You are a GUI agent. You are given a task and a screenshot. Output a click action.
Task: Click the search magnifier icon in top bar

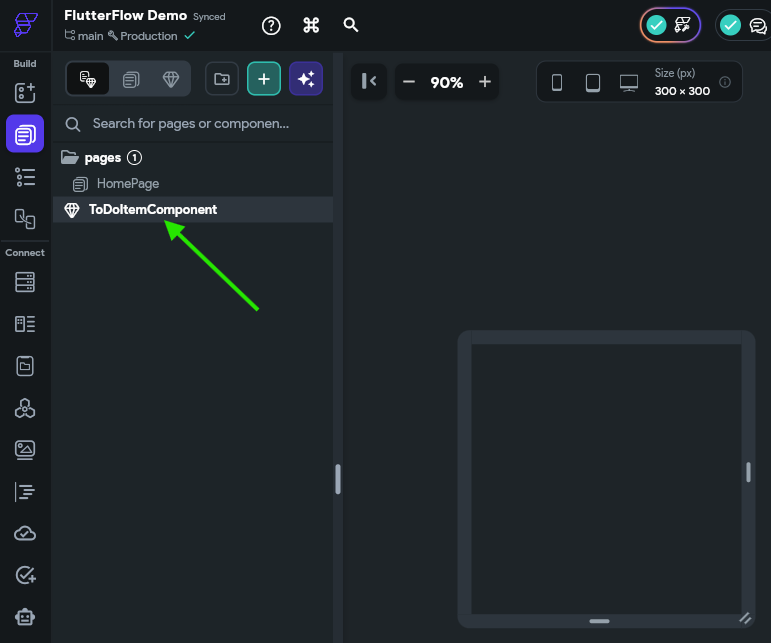(x=351, y=25)
